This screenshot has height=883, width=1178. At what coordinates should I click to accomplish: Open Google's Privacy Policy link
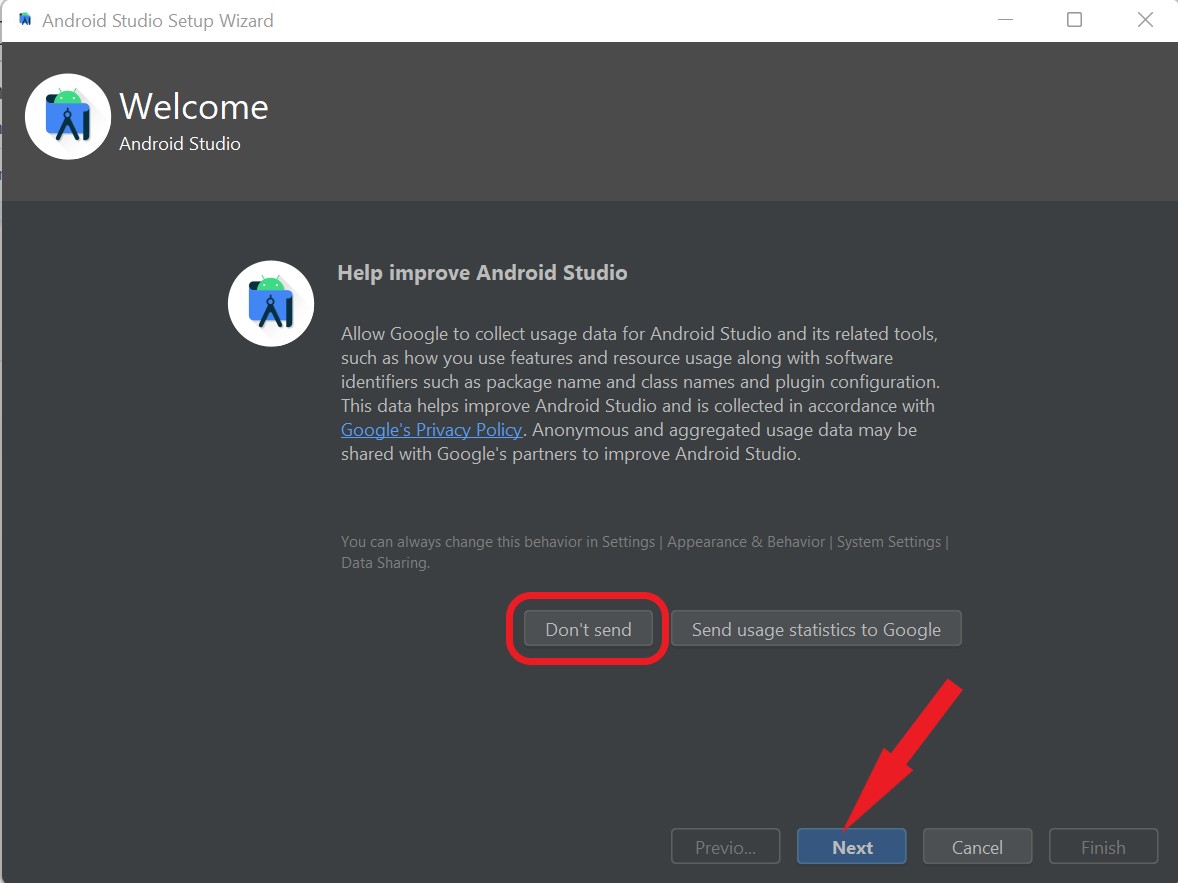coord(430,429)
